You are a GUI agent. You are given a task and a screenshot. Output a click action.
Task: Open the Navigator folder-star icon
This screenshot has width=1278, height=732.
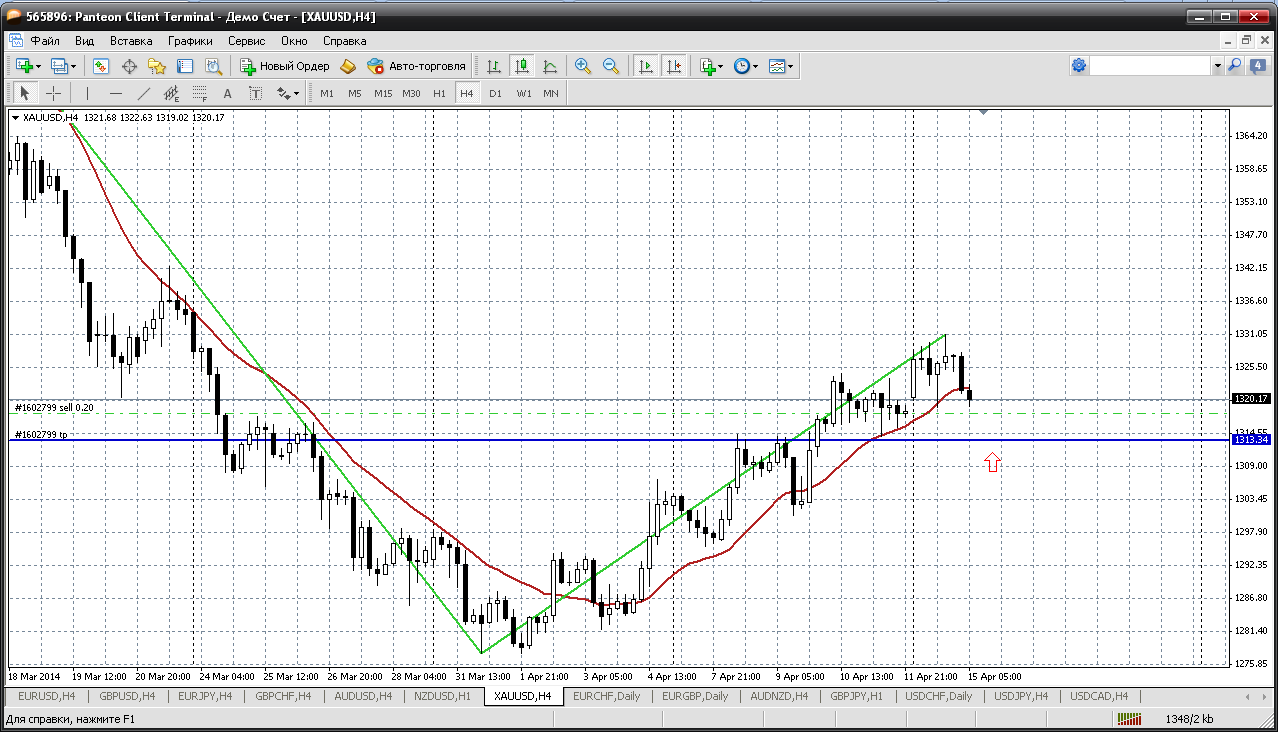(x=157, y=66)
